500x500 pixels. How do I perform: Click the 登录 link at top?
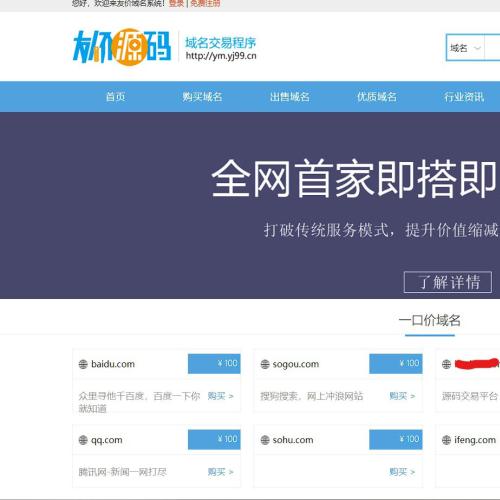pyautogui.click(x=176, y=4)
